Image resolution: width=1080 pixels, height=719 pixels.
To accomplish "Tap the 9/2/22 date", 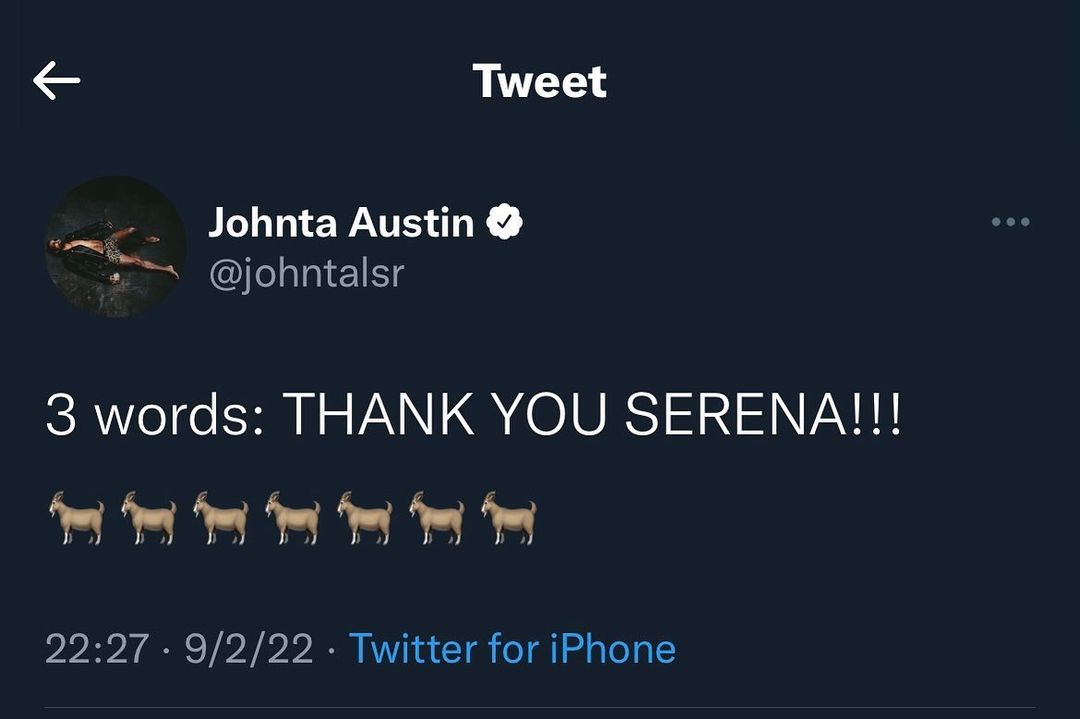I will (249, 649).
